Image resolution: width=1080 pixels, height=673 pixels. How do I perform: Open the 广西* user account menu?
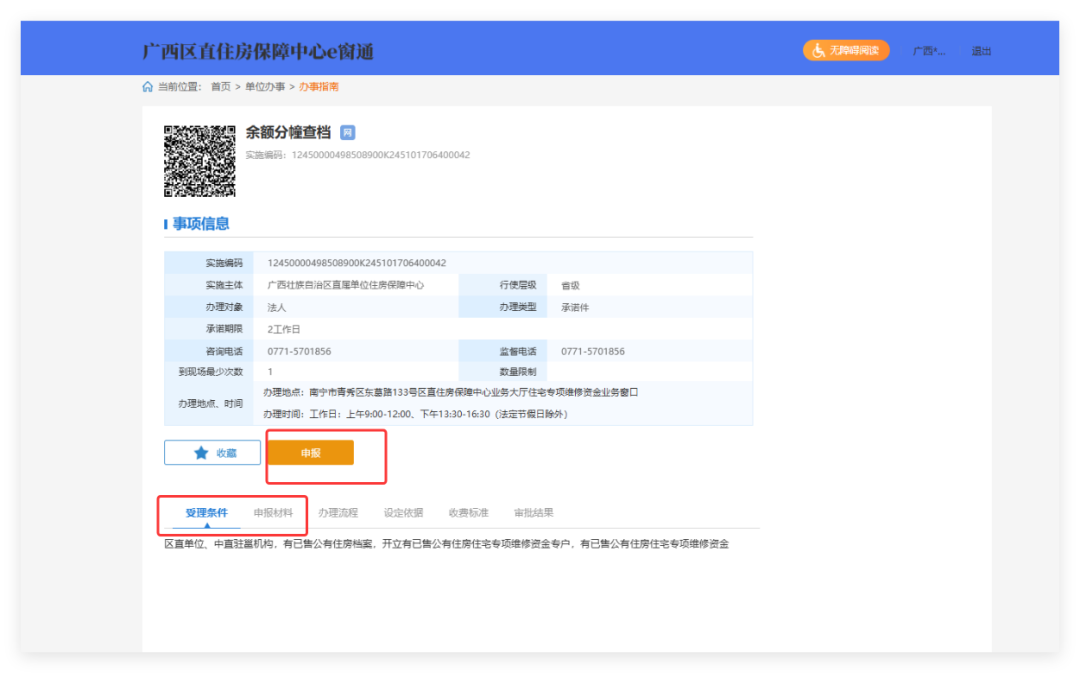tap(928, 51)
